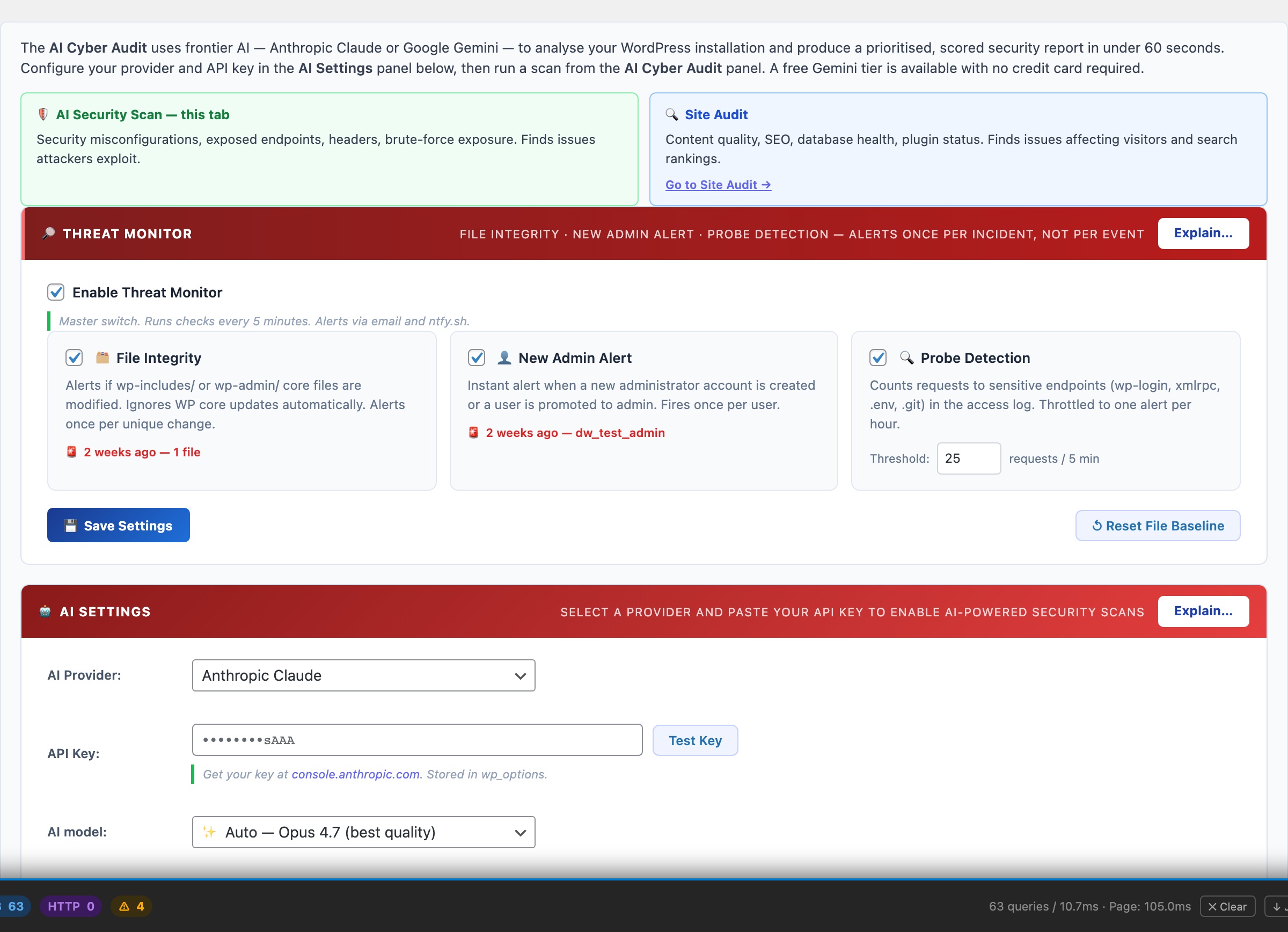Clear the debug bar log

[x=1227, y=906]
